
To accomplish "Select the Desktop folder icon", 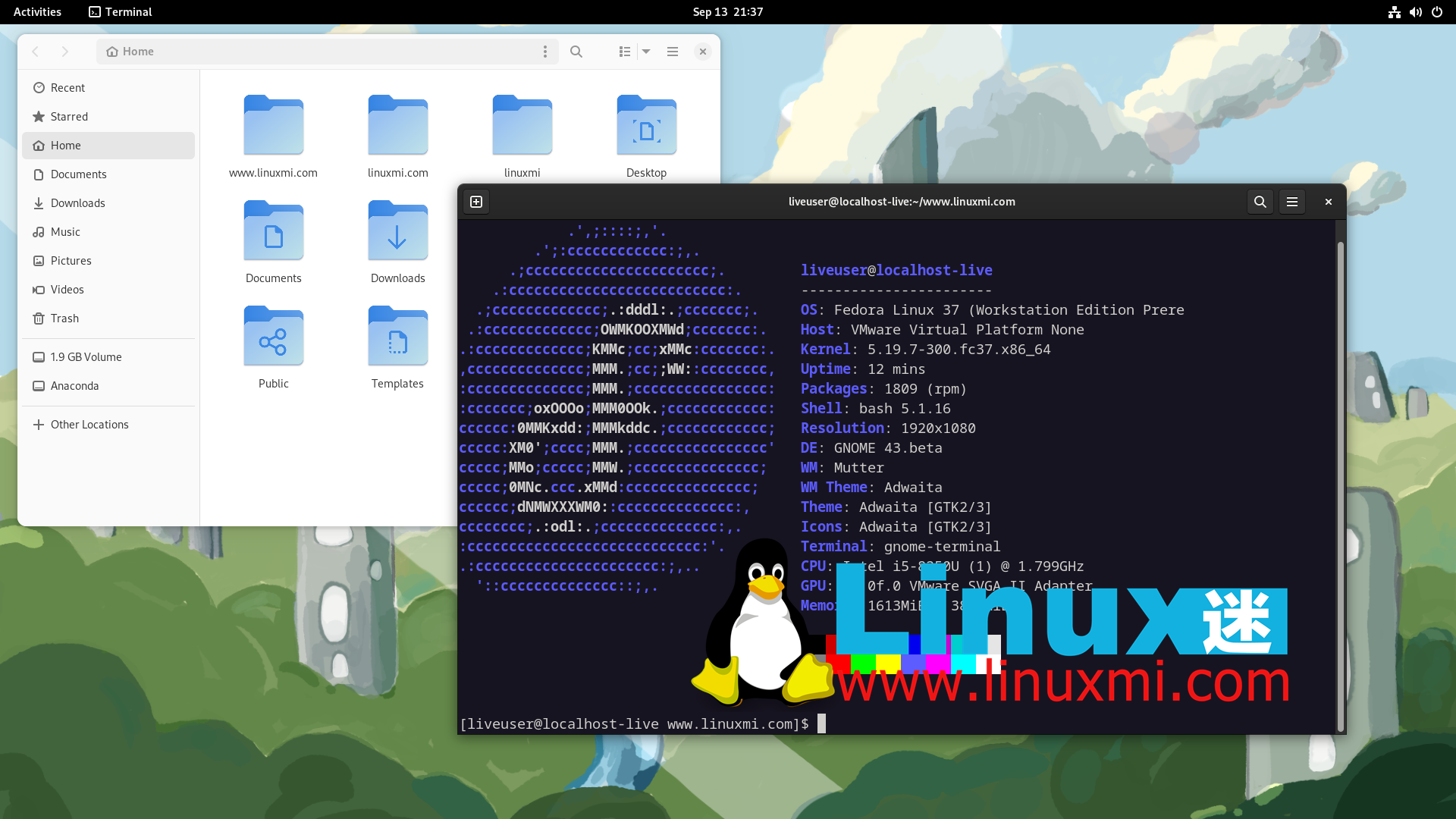I will 647,125.
